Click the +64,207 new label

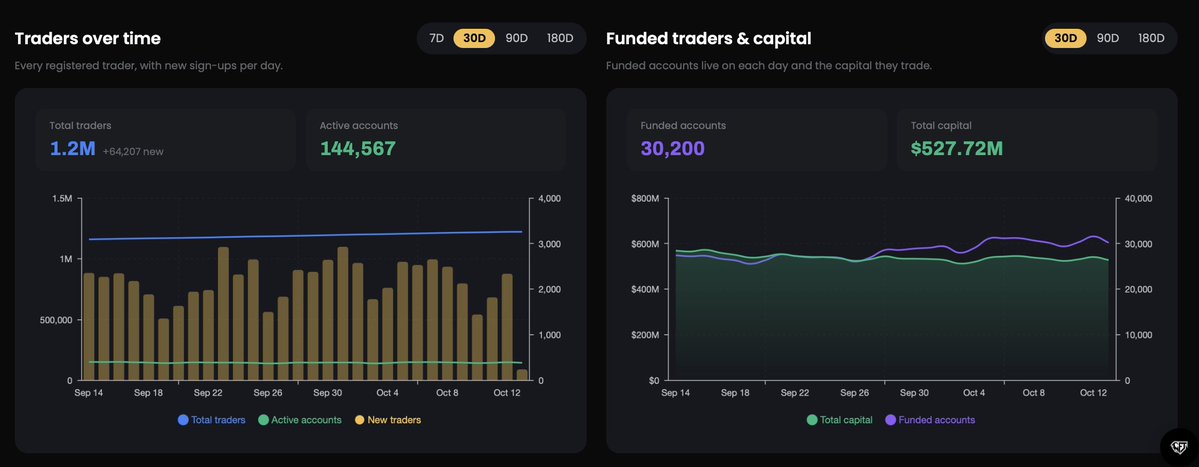(x=133, y=151)
